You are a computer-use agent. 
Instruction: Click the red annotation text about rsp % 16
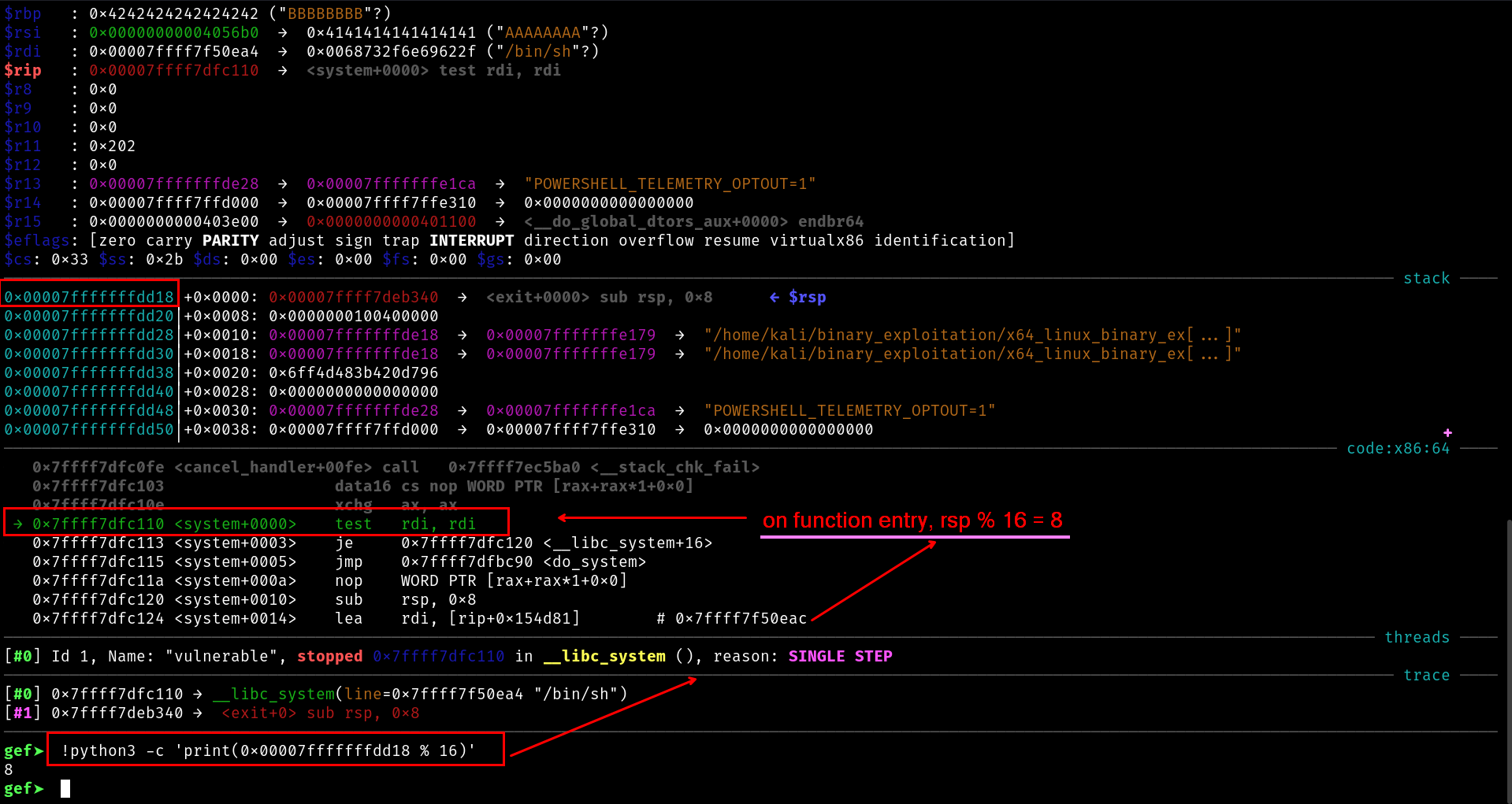[912, 521]
